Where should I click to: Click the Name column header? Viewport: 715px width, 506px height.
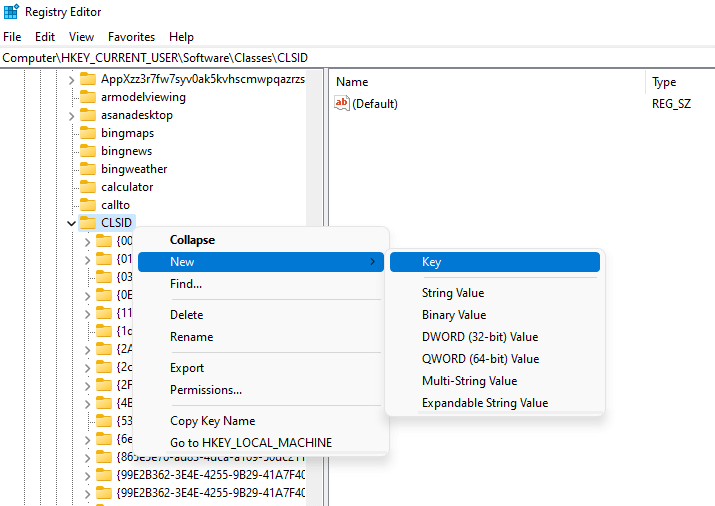coord(352,82)
